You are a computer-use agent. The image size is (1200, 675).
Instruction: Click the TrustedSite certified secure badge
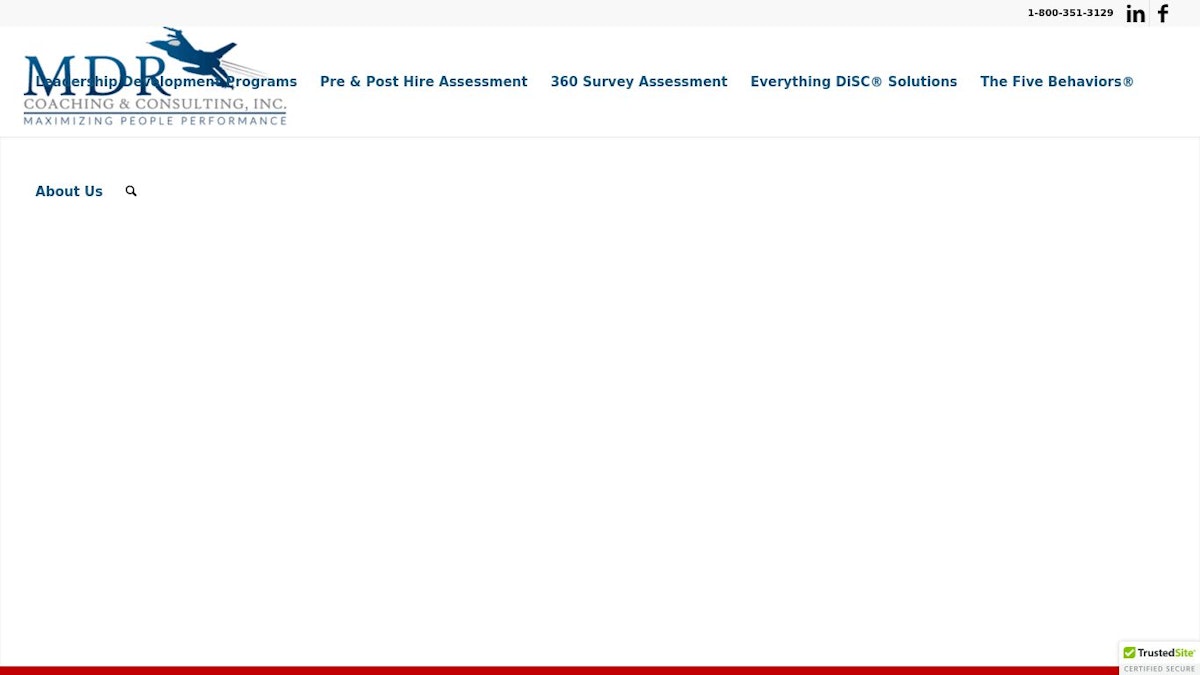coord(1159,658)
